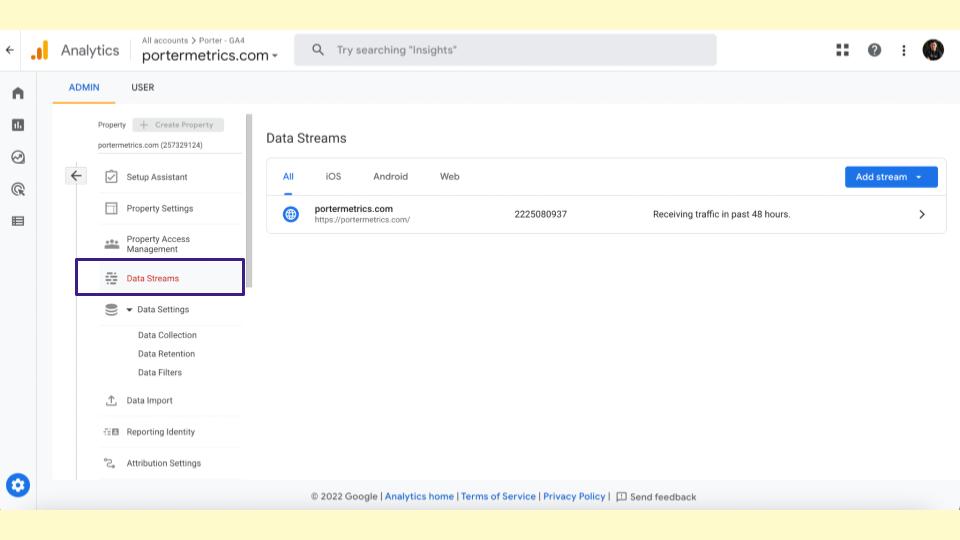Viewport: 960px width, 540px height.
Task: Click the property column back arrow button
Action: click(76, 176)
